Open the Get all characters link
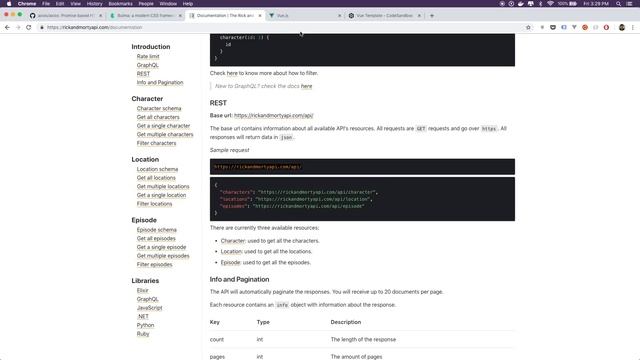Image resolution: width=640 pixels, height=360 pixels. (x=158, y=117)
